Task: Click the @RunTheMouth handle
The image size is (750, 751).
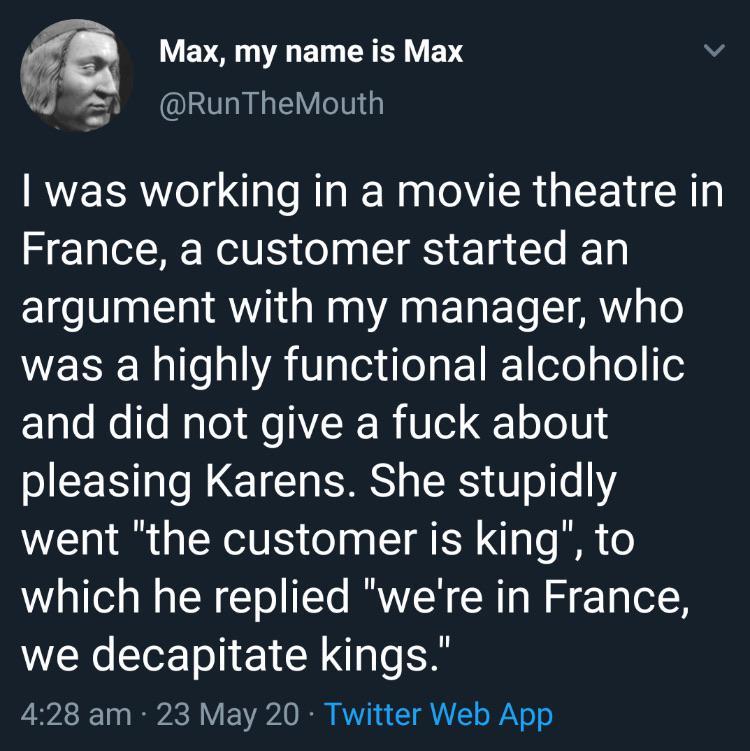Action: 271,102
